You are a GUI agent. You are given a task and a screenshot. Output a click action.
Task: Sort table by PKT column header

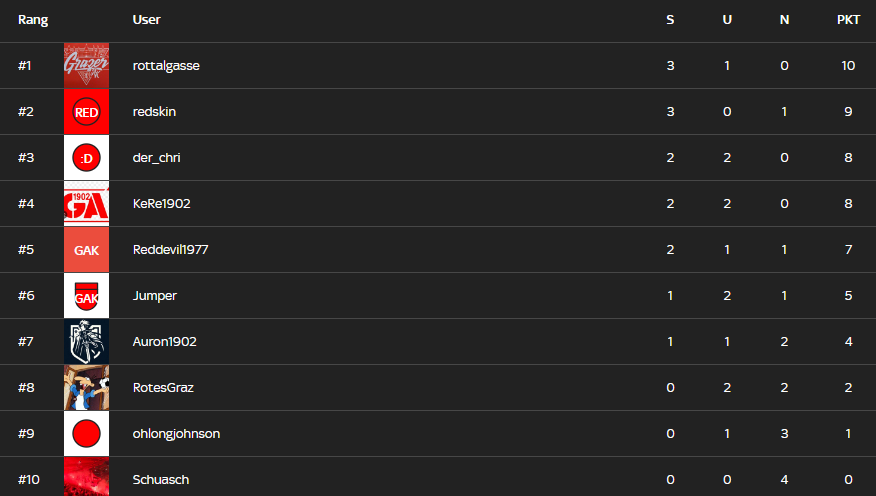848,20
